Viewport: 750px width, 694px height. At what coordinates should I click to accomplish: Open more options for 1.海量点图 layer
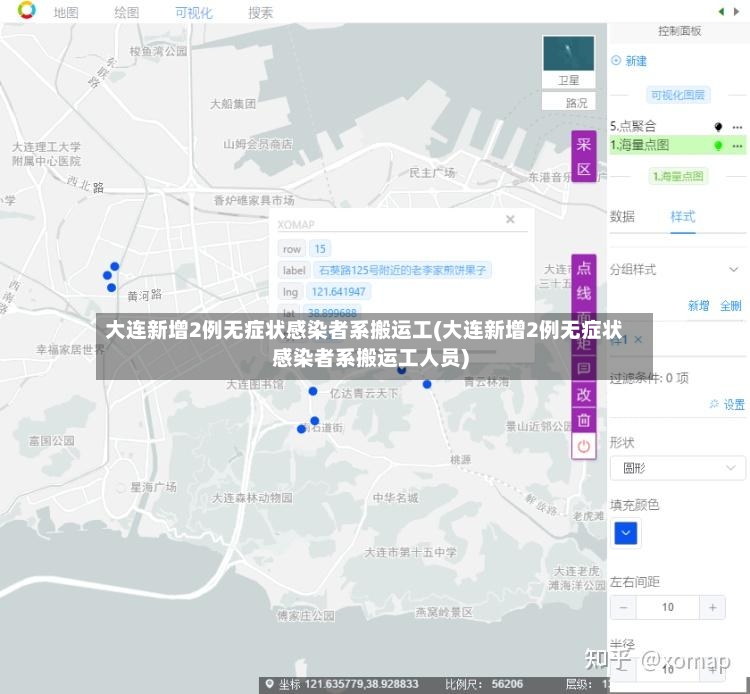pos(737,145)
